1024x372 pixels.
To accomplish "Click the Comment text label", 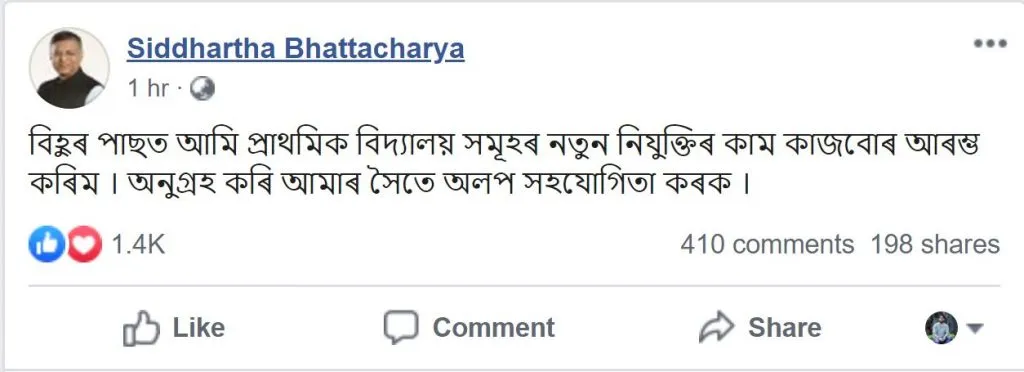I will pos(494,327).
